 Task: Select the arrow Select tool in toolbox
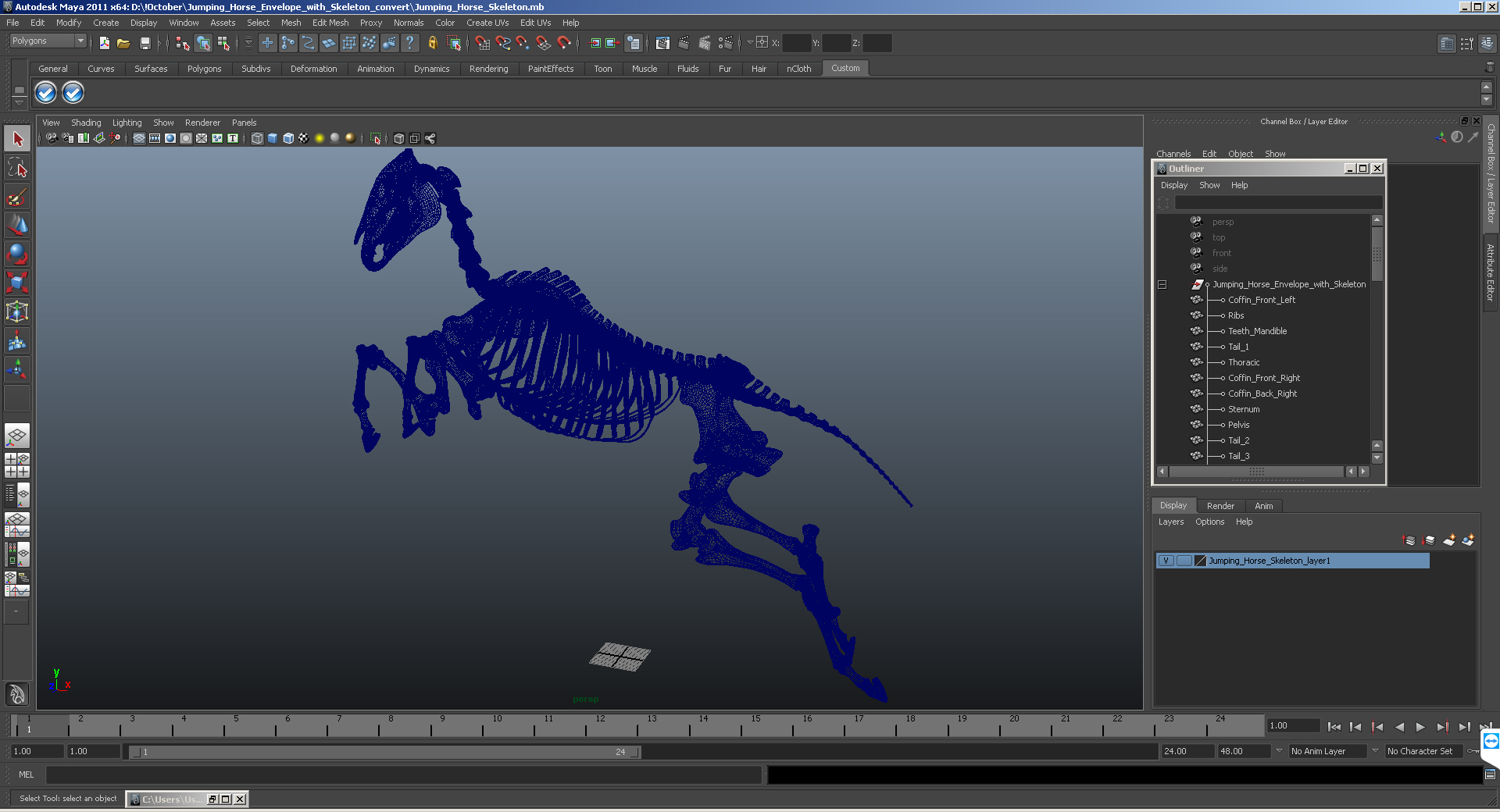tap(17, 139)
